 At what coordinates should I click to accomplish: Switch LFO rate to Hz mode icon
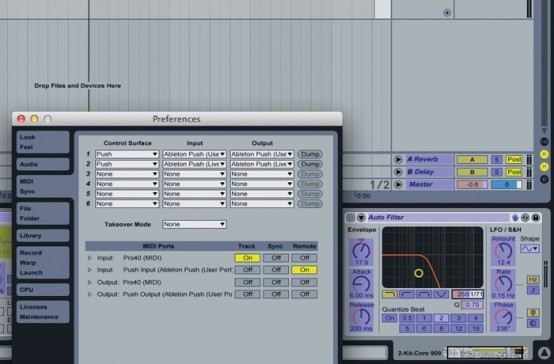click(533, 280)
